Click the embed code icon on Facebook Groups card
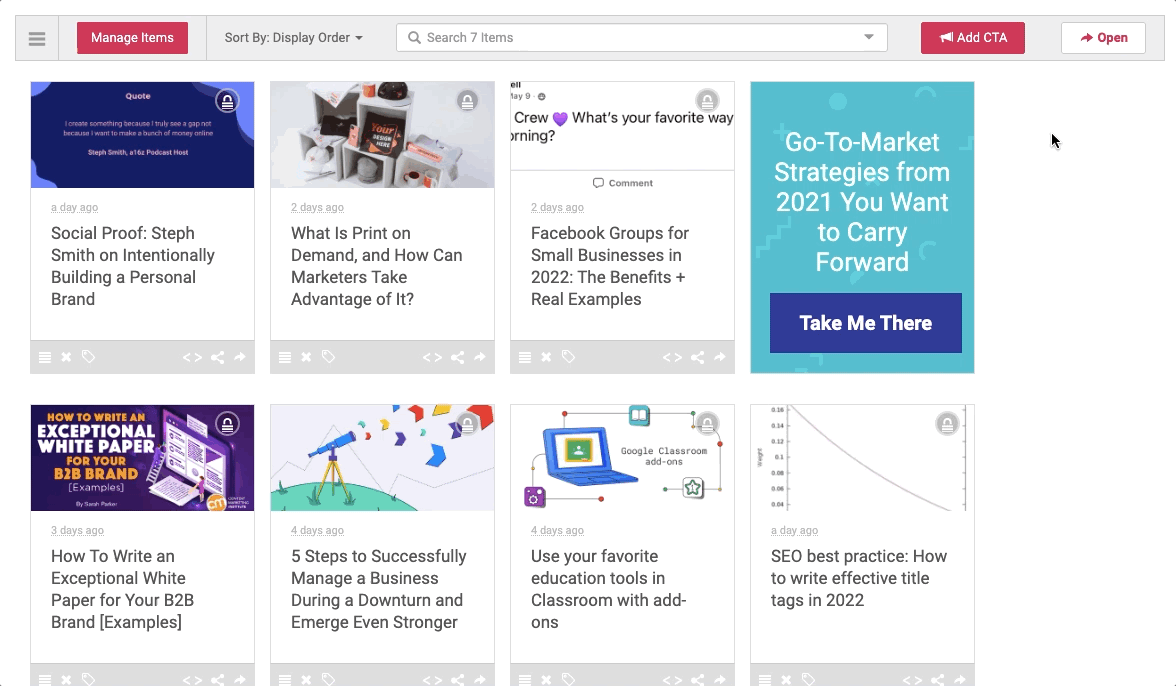 tap(672, 357)
